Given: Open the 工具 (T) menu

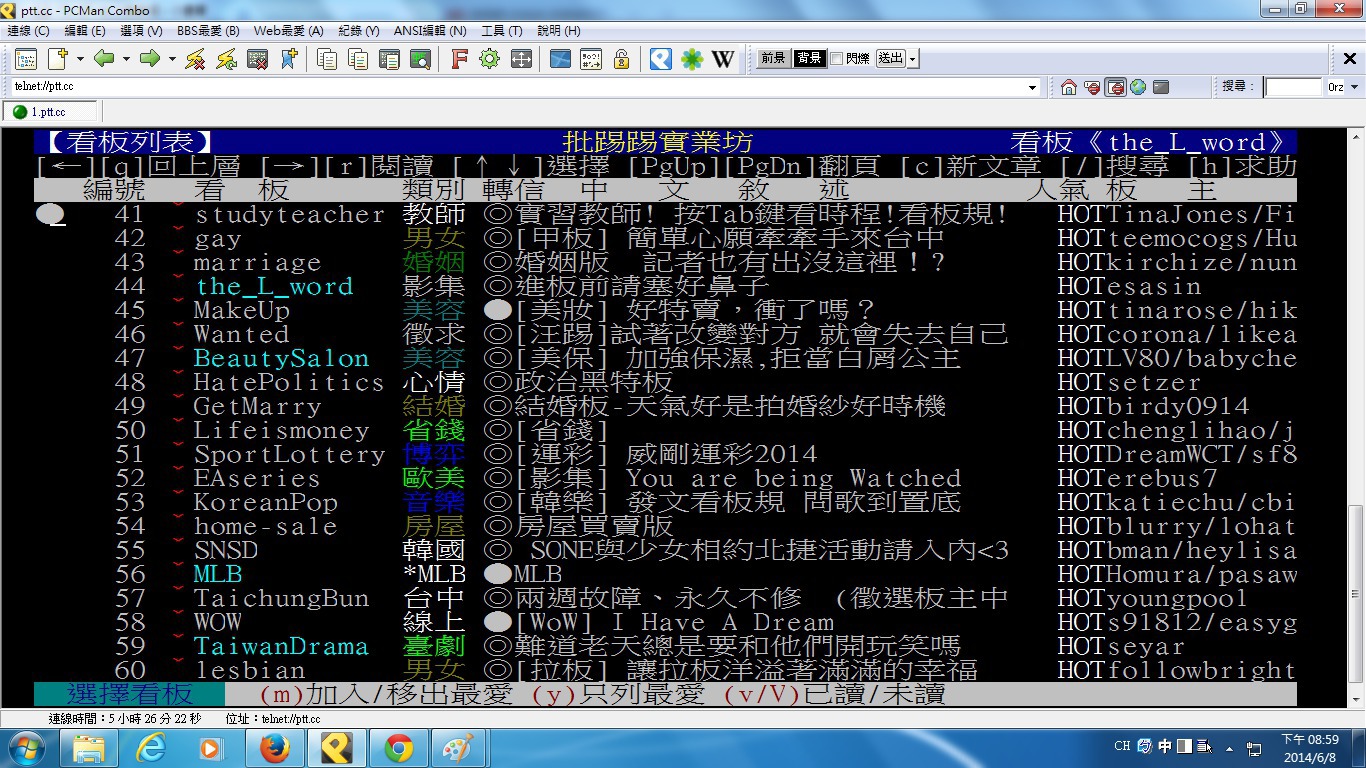Looking at the screenshot, I should 502,31.
